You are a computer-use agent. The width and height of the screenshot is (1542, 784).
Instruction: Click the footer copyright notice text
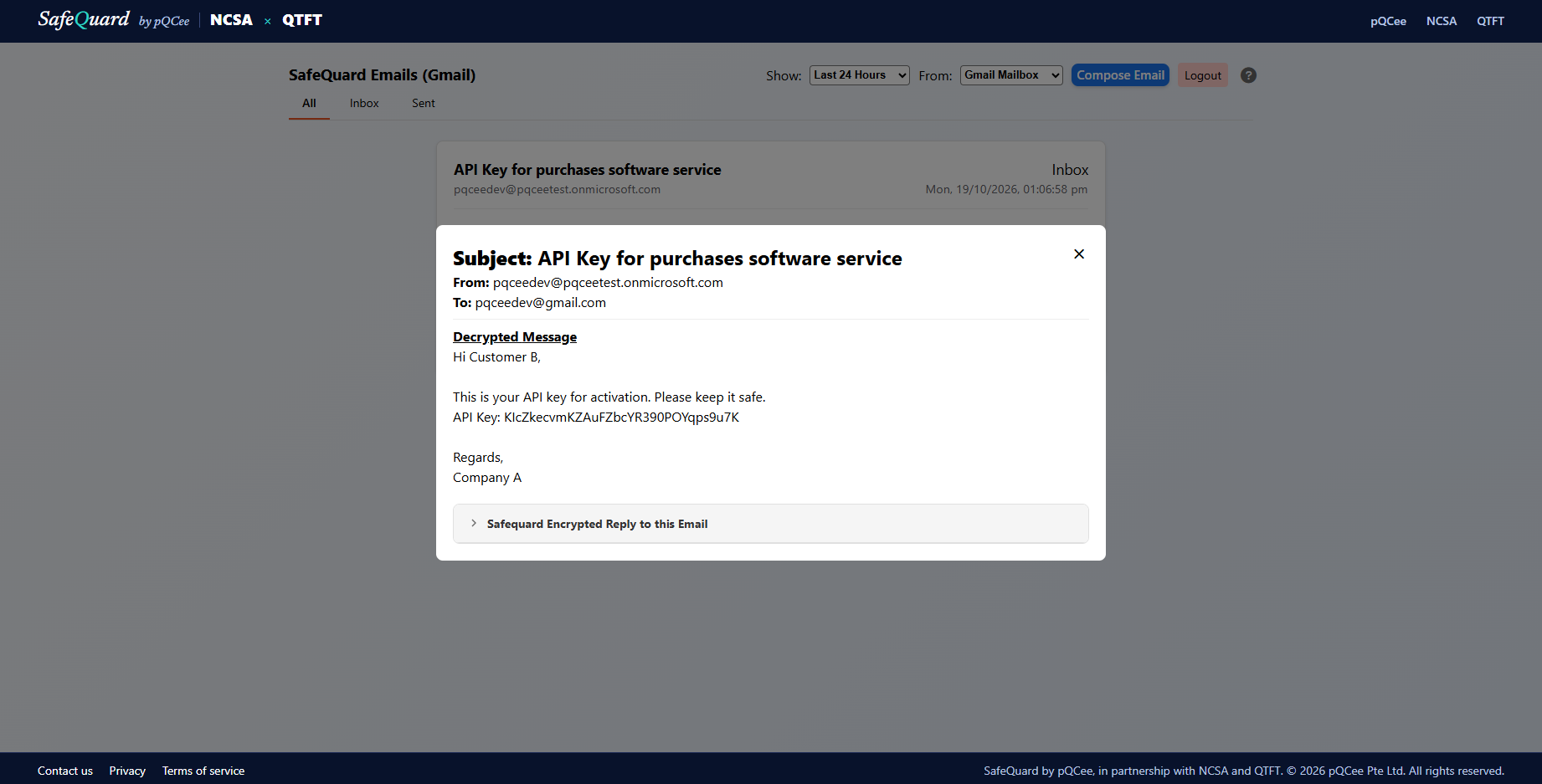(x=1244, y=771)
